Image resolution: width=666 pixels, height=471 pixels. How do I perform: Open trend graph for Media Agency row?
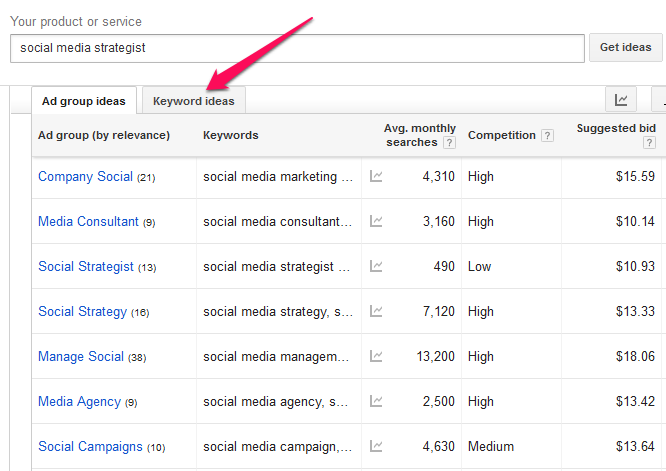click(x=376, y=401)
